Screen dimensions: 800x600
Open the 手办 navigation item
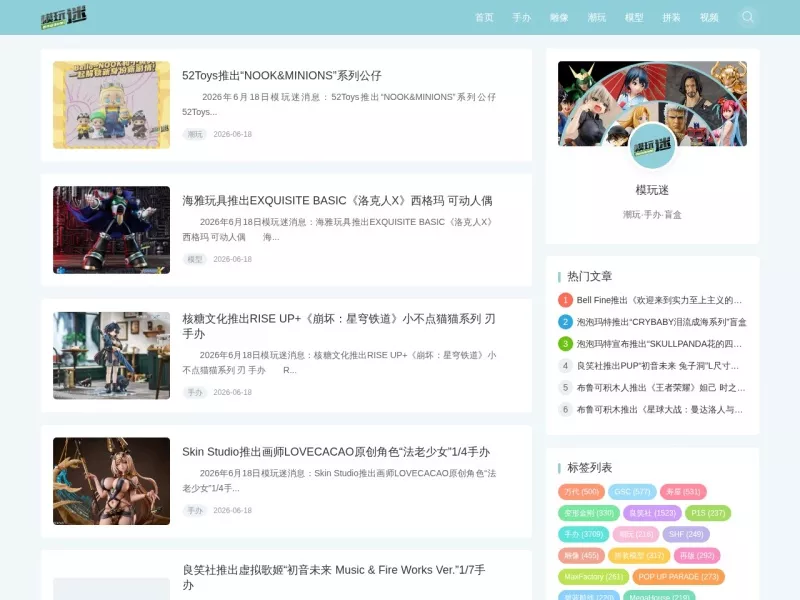(522, 18)
